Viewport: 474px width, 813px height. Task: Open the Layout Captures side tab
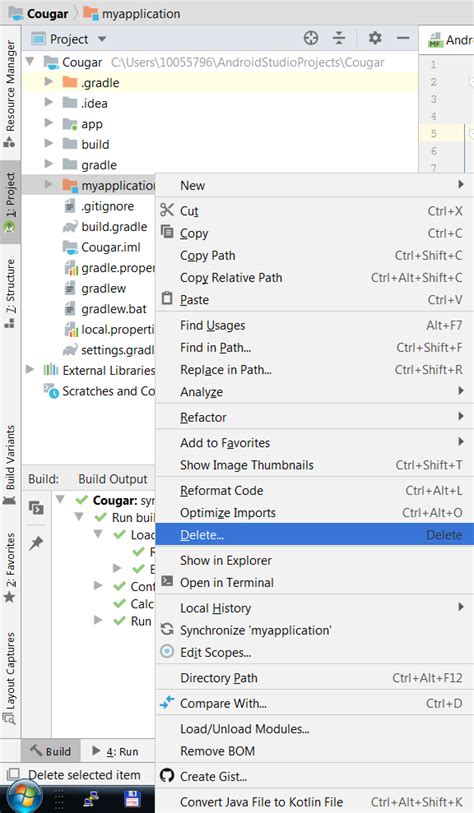tap(10, 677)
